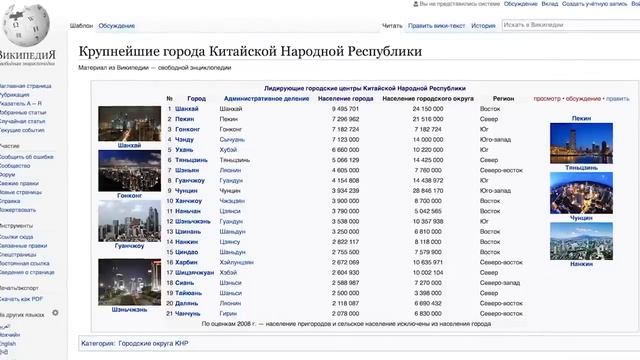The width and height of the screenshot is (640, 360).
Task: Open the Нанкин city link in row 14
Action: tap(187, 242)
